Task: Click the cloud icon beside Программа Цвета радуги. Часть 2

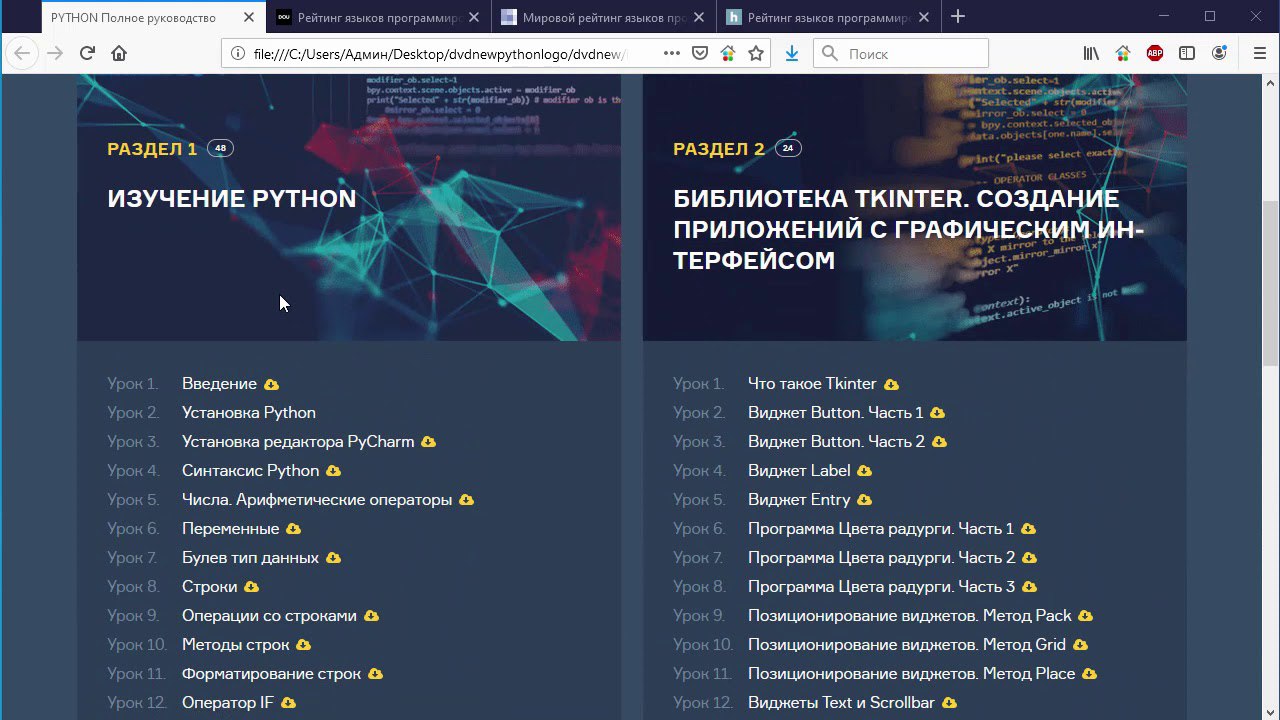Action: [1029, 558]
